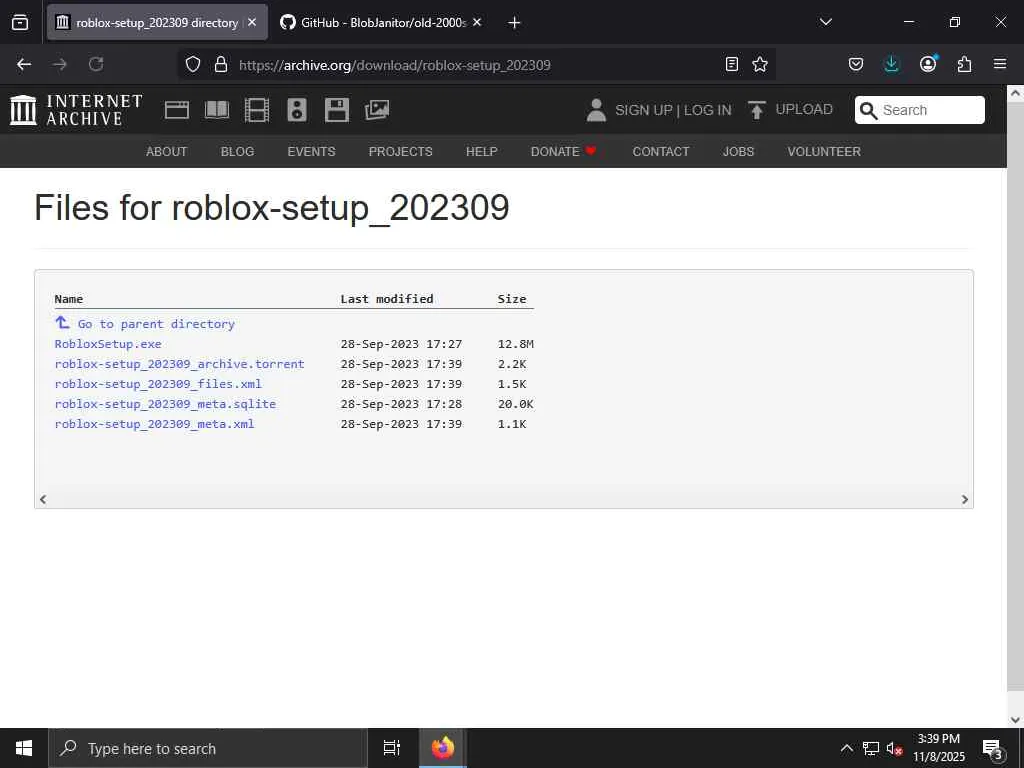This screenshot has width=1024, height=768.
Task: Switch to the roblox-setup_202309 directory tab
Action: (x=157, y=23)
